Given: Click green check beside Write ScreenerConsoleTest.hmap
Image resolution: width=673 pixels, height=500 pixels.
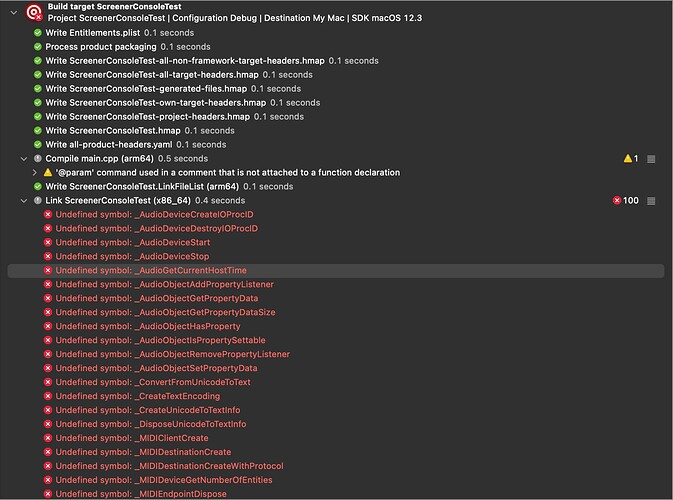Looking at the screenshot, I should [38, 130].
